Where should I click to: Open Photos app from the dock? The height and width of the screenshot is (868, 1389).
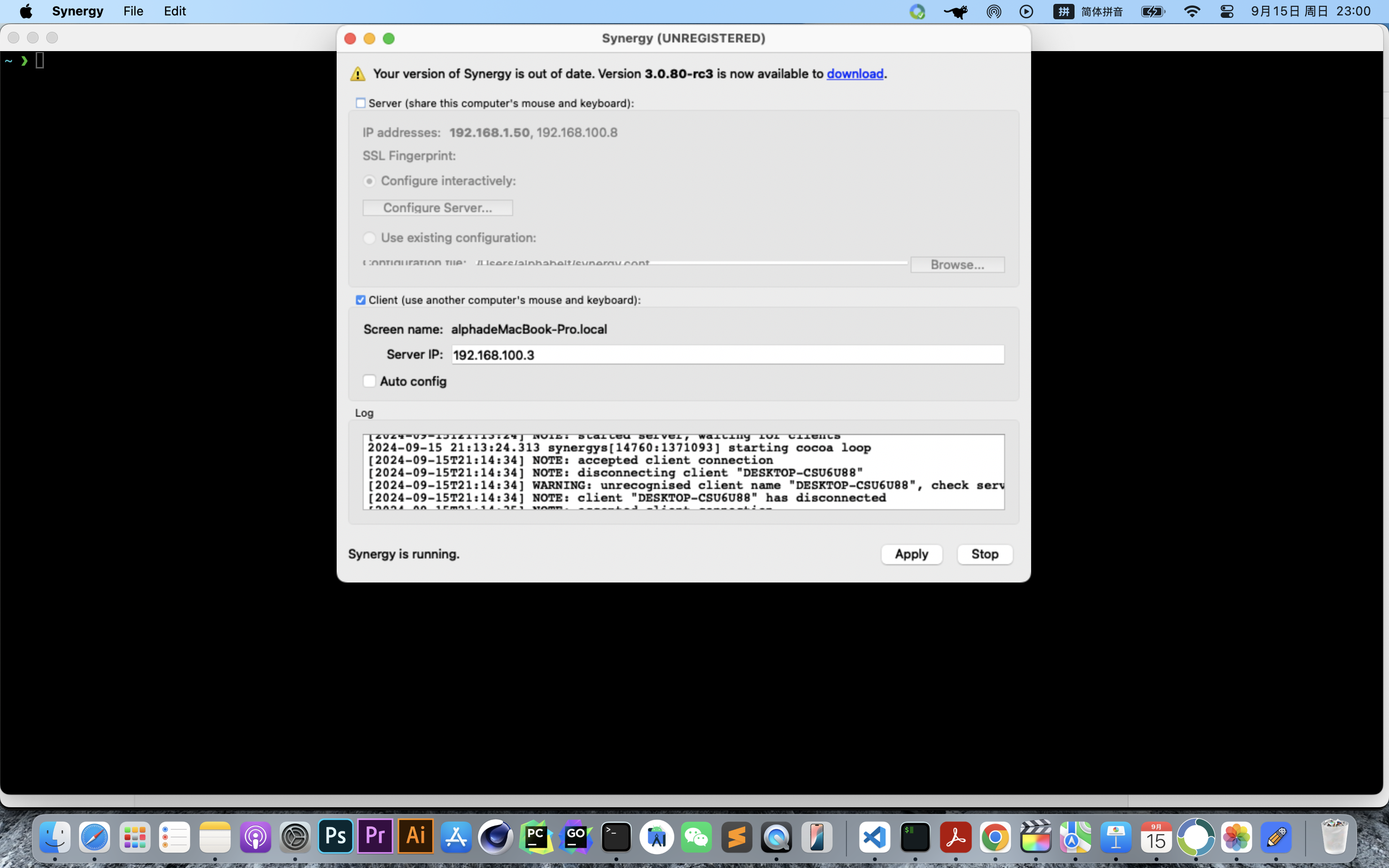pyautogui.click(x=1236, y=837)
